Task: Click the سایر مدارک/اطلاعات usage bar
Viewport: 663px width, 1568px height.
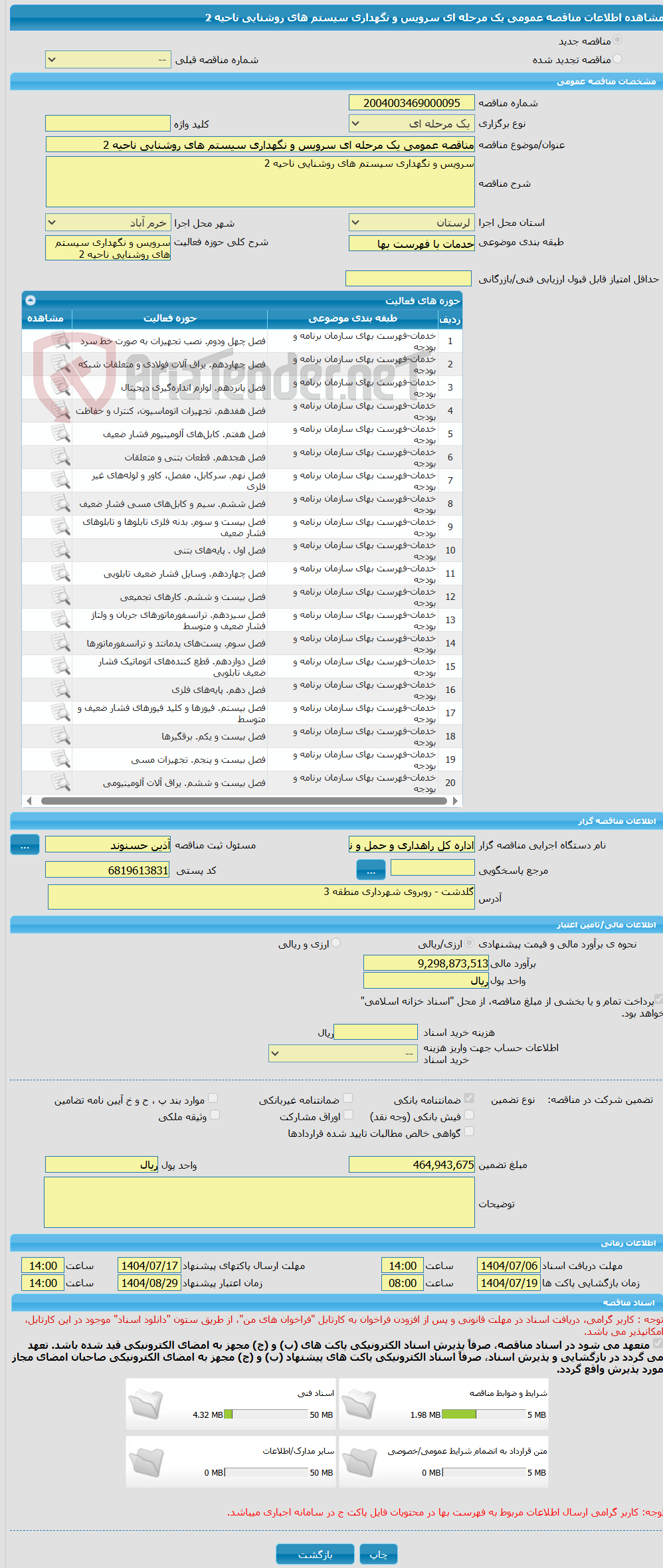Action: pyautogui.click(x=266, y=1472)
